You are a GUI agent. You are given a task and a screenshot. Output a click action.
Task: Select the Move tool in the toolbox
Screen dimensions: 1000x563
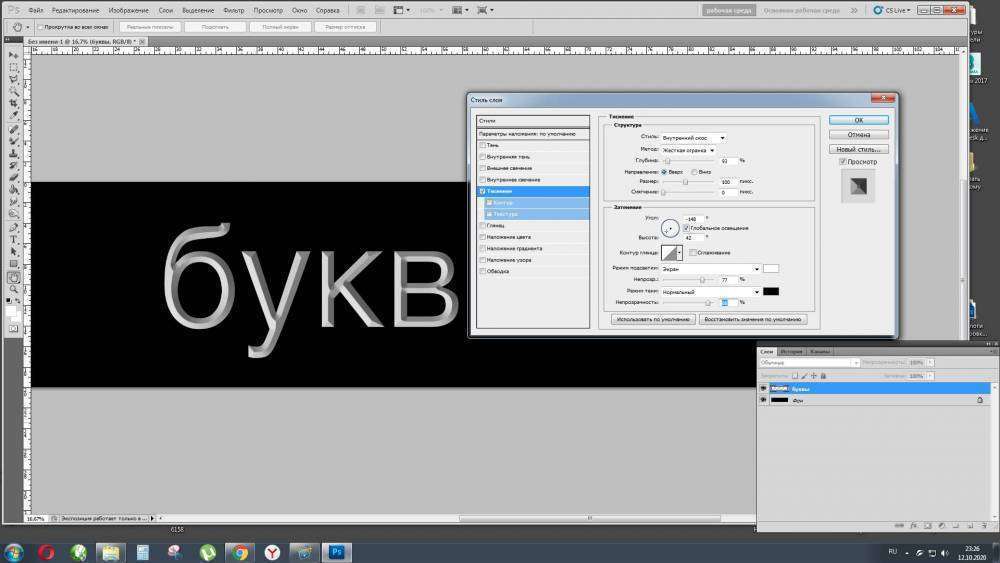[13, 55]
